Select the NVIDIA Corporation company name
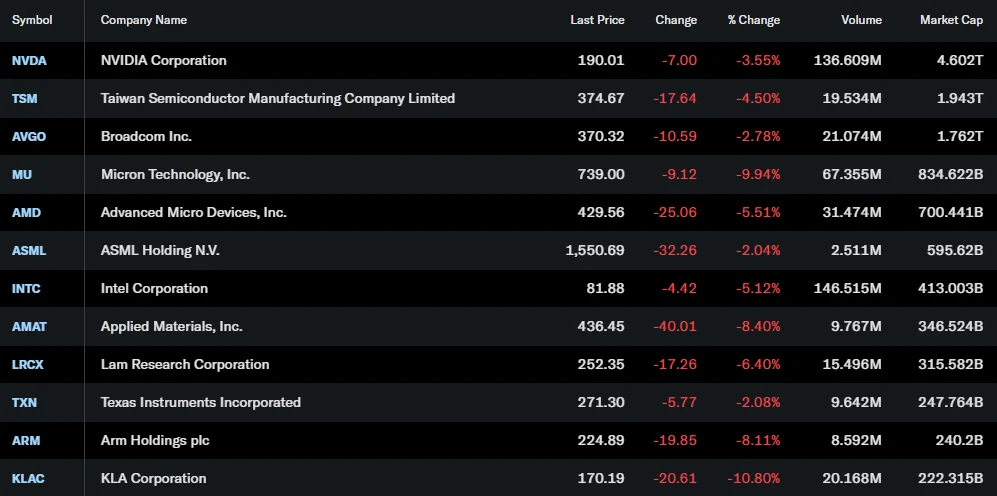Screen dimensions: 997x496 coord(163,60)
